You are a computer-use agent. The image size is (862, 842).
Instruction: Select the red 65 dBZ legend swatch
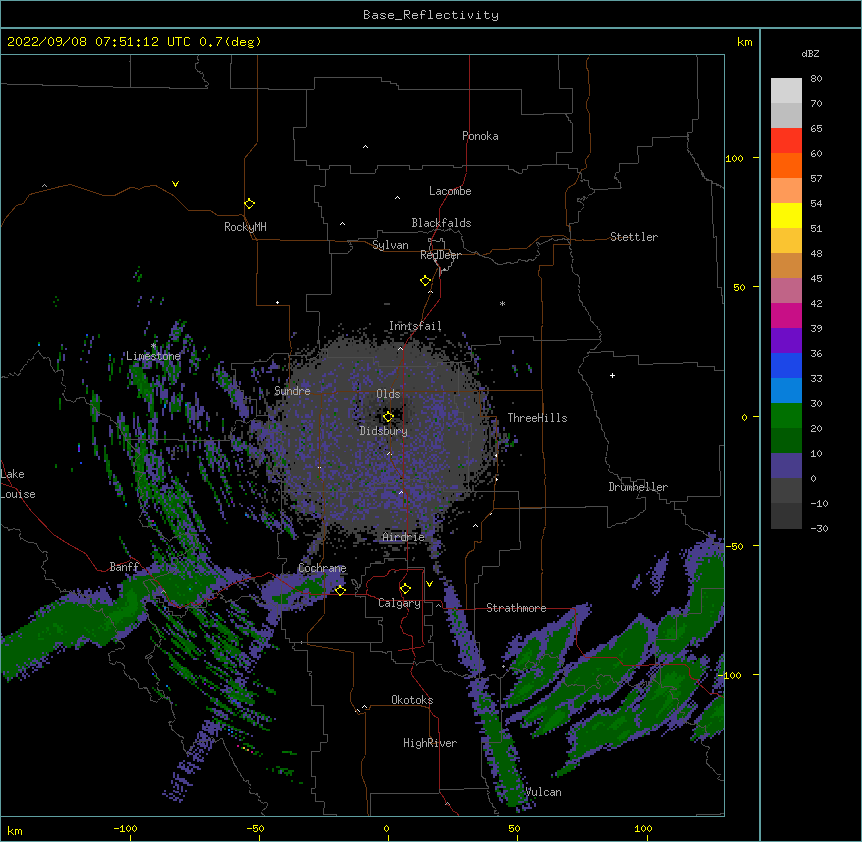[x=786, y=140]
